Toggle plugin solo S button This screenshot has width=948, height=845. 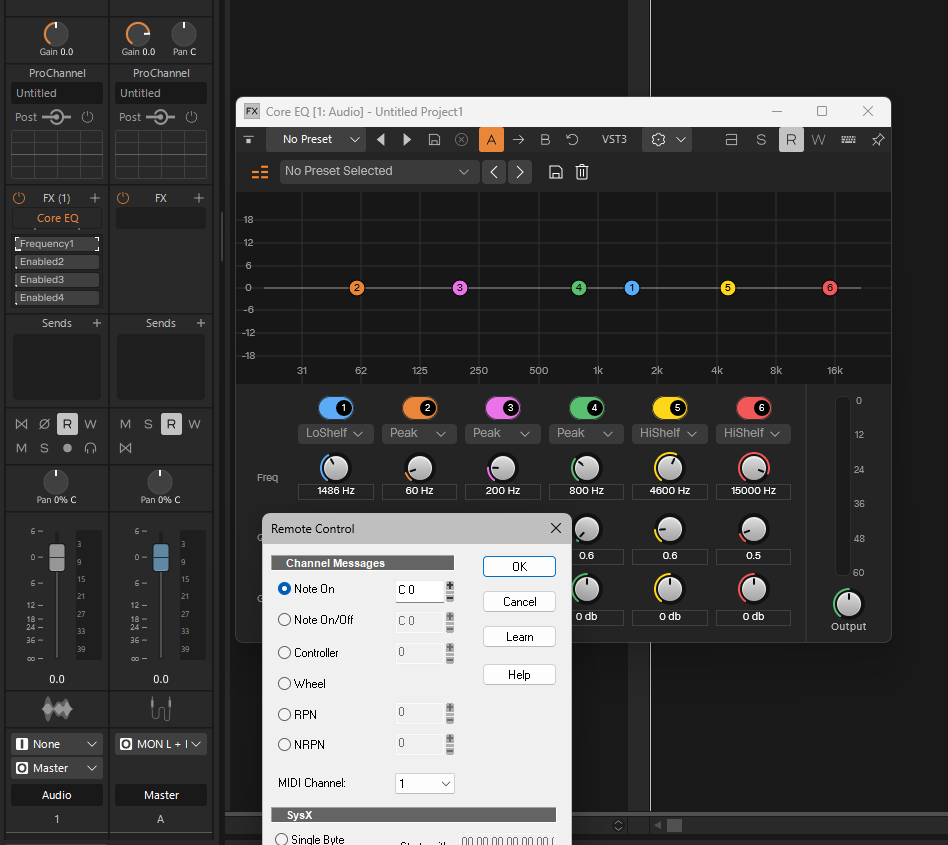point(761,140)
